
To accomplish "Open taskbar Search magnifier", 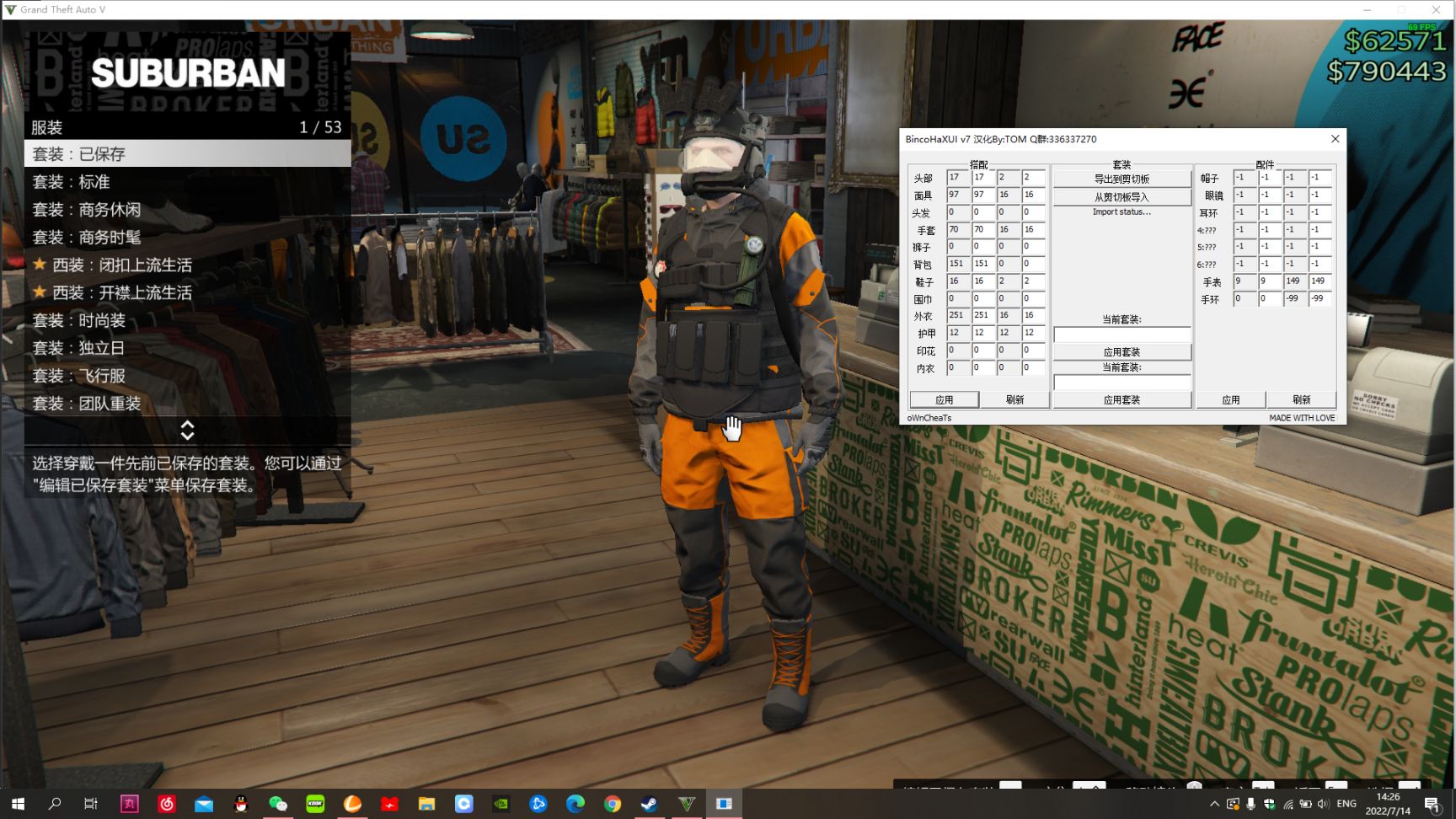I will [55, 804].
